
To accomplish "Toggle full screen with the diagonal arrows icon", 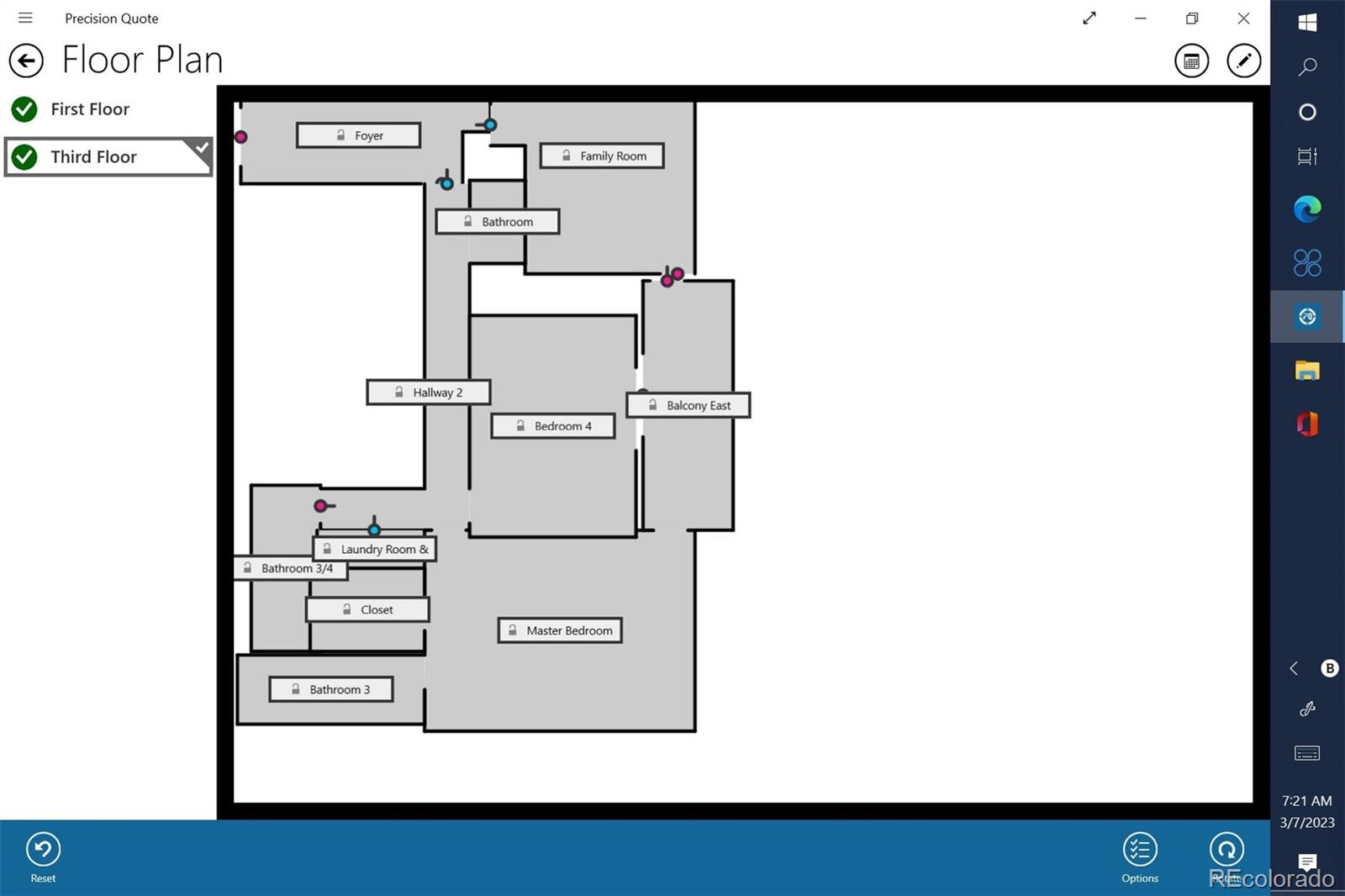I will point(1089,18).
